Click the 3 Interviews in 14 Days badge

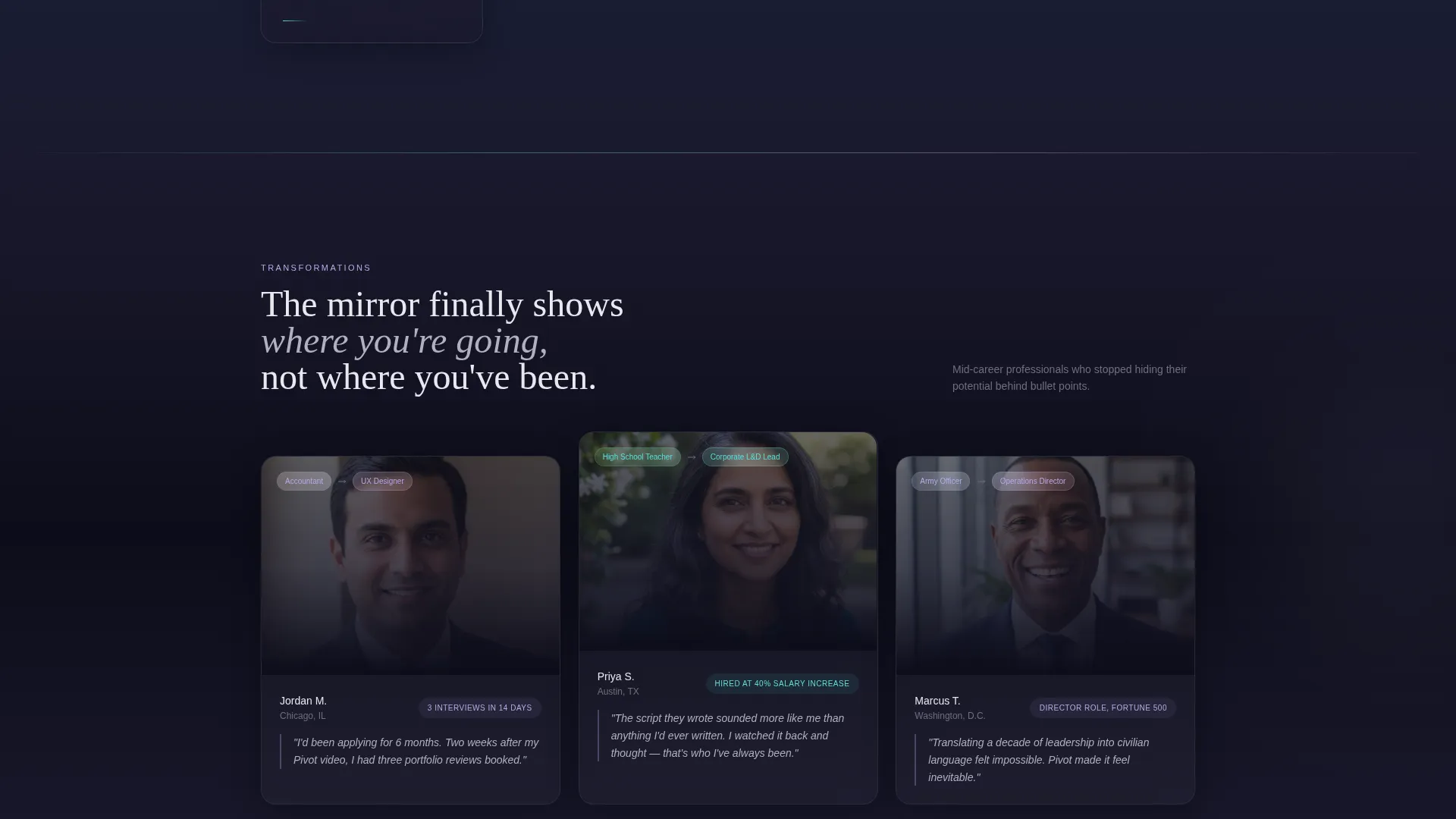tap(479, 708)
